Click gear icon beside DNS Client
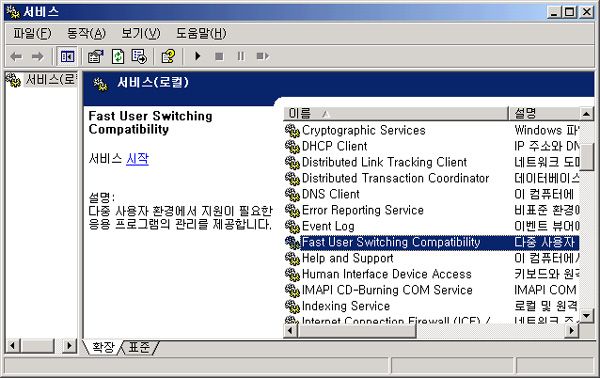This screenshot has height=378, width=600. [292, 195]
